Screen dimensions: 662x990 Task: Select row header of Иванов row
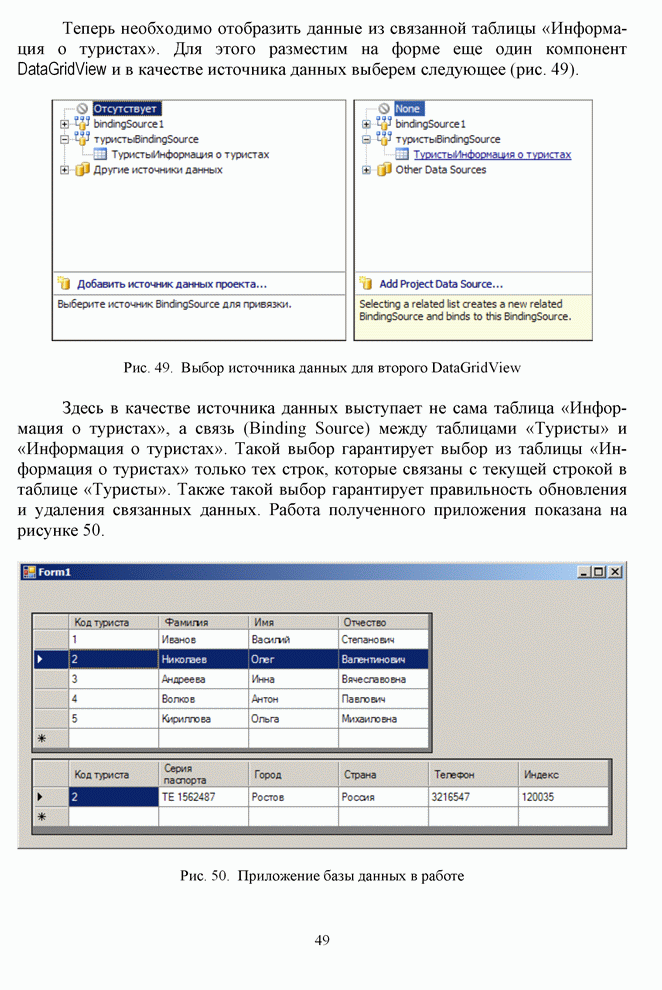pos(50,639)
